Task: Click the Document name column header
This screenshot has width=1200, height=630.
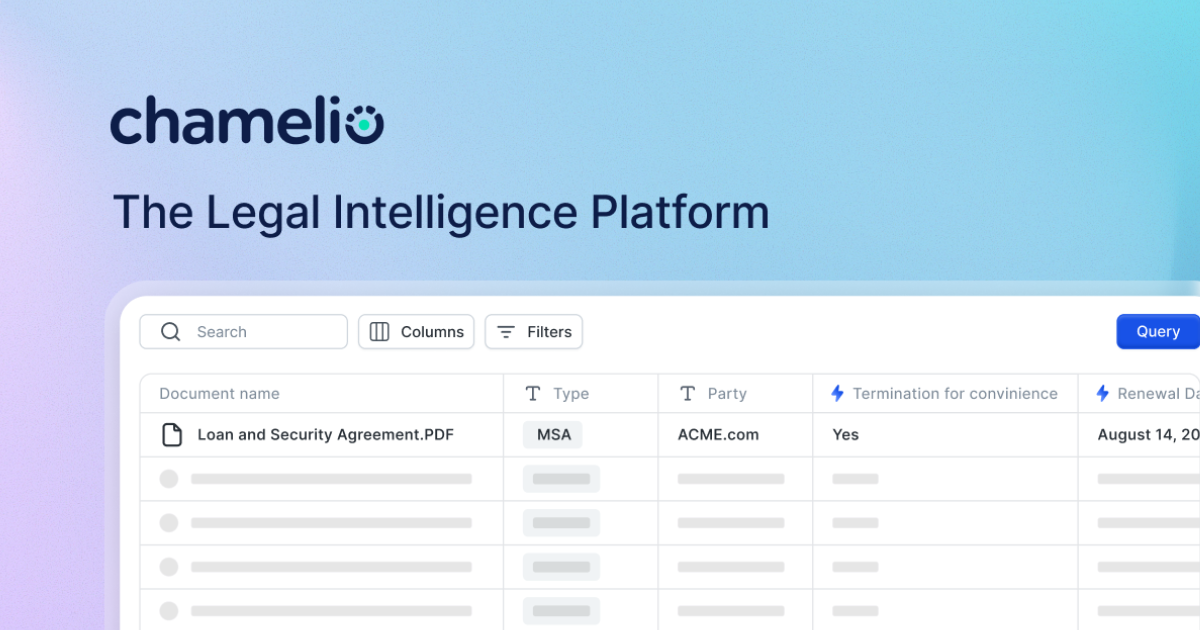Action: pyautogui.click(x=219, y=393)
